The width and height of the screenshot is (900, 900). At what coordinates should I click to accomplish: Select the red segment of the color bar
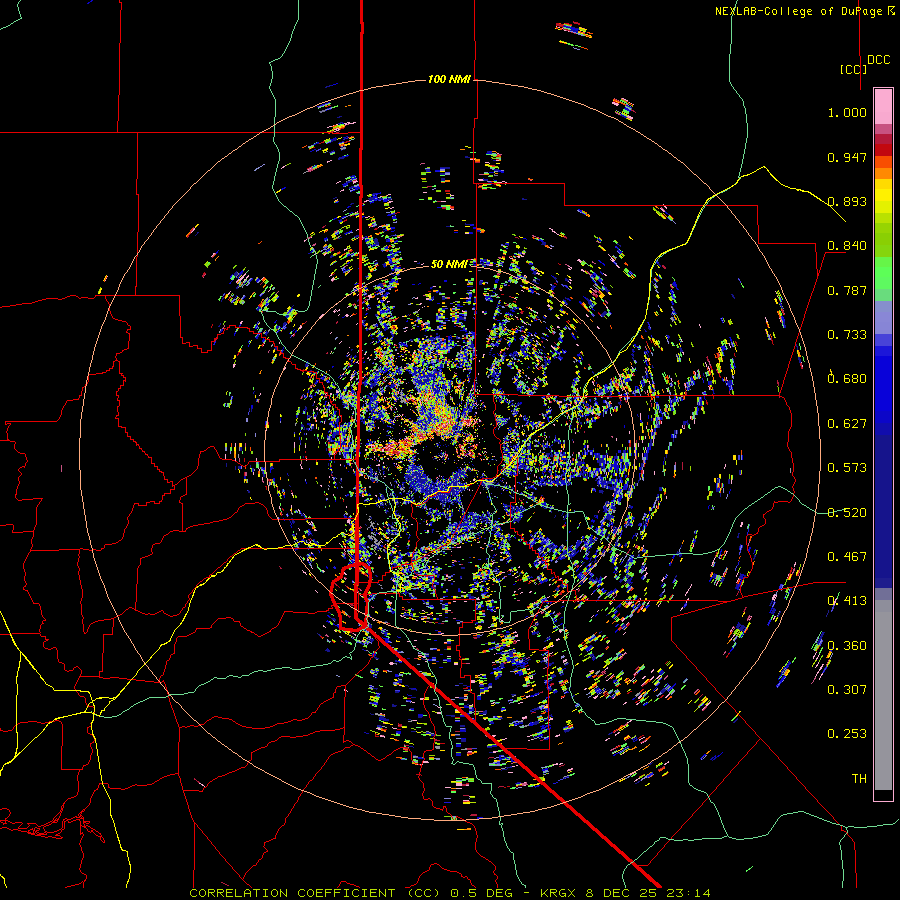(x=883, y=149)
